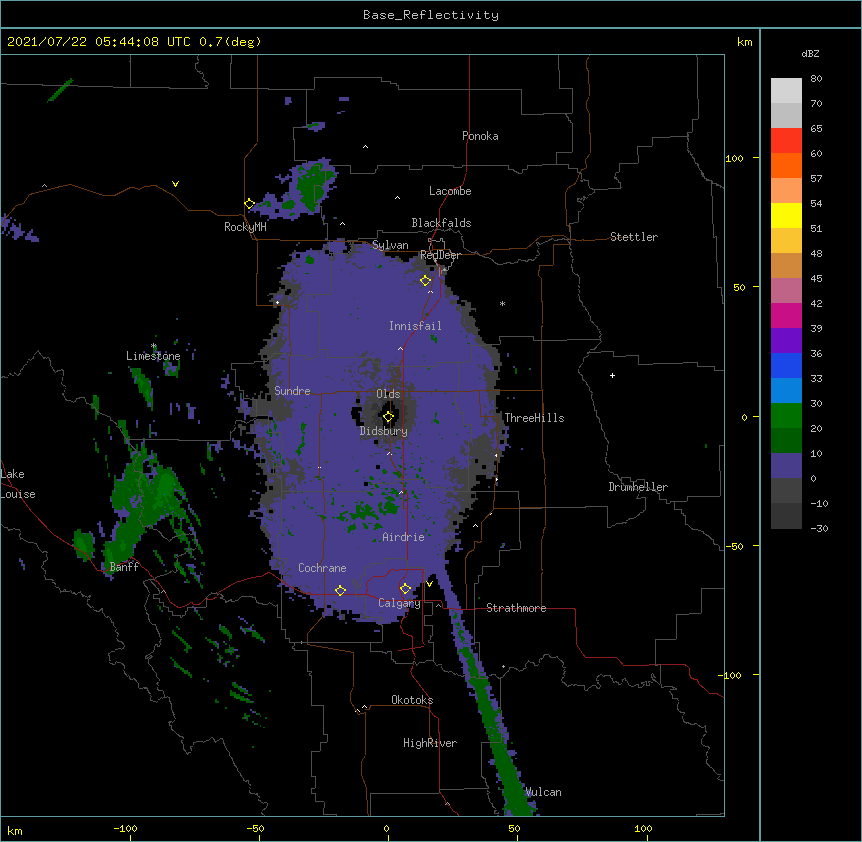Click the 39 dBZ purple color swatch
The width and height of the screenshot is (862, 842).
(786, 340)
